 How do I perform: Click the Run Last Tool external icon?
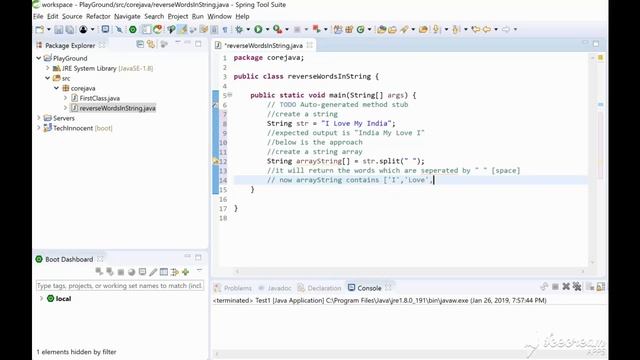click(x=278, y=29)
